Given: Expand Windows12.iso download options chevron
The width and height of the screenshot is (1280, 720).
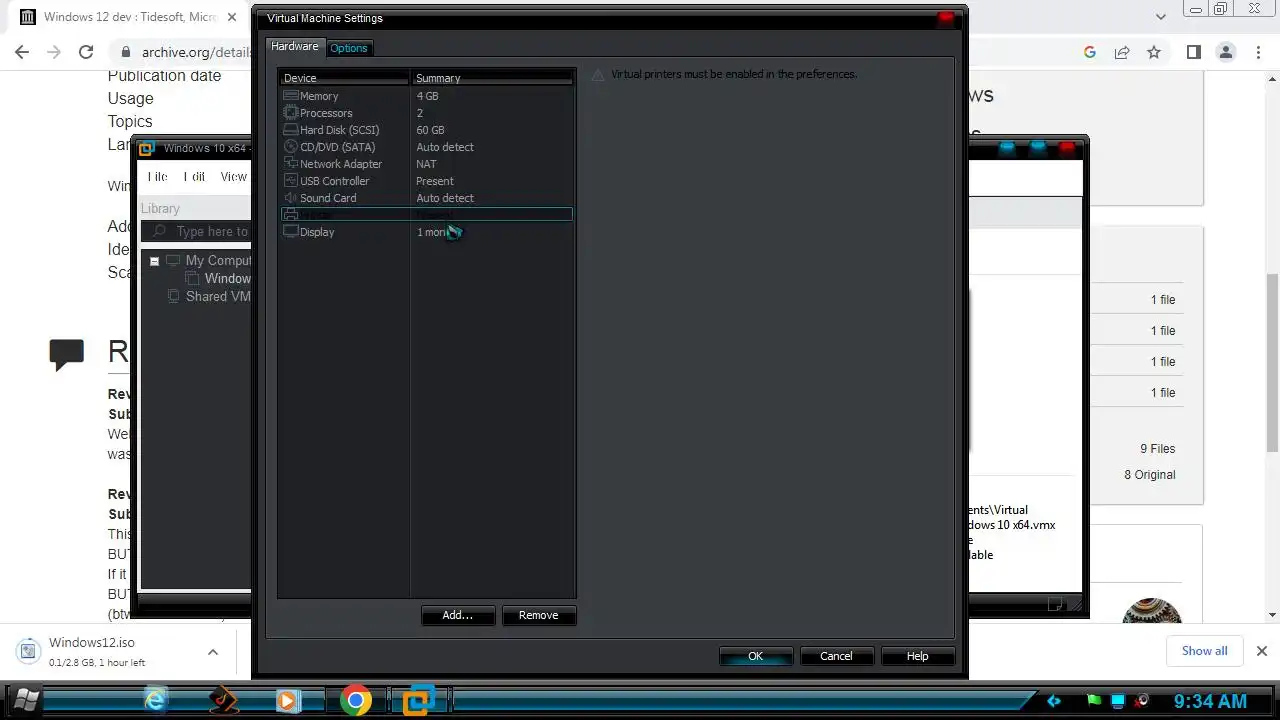Looking at the screenshot, I should [x=212, y=652].
